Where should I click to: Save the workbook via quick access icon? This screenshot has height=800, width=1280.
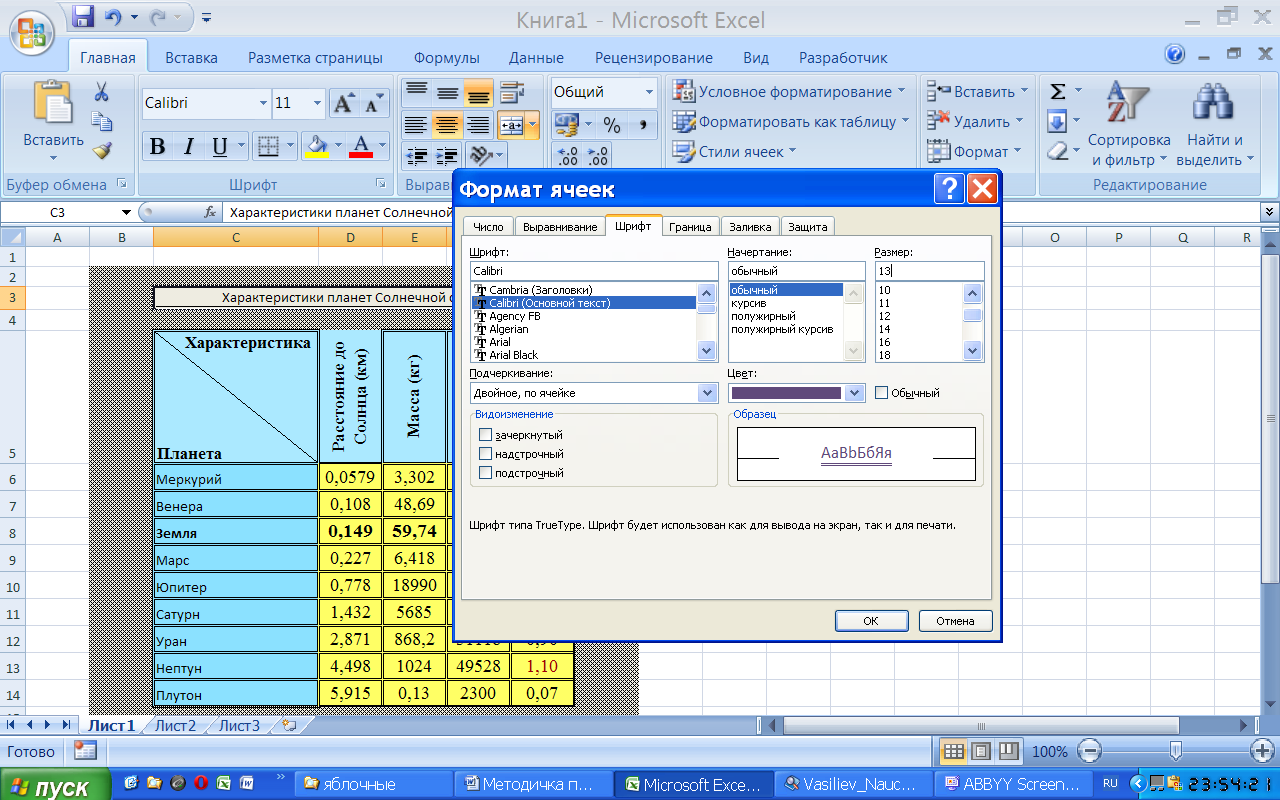point(84,17)
